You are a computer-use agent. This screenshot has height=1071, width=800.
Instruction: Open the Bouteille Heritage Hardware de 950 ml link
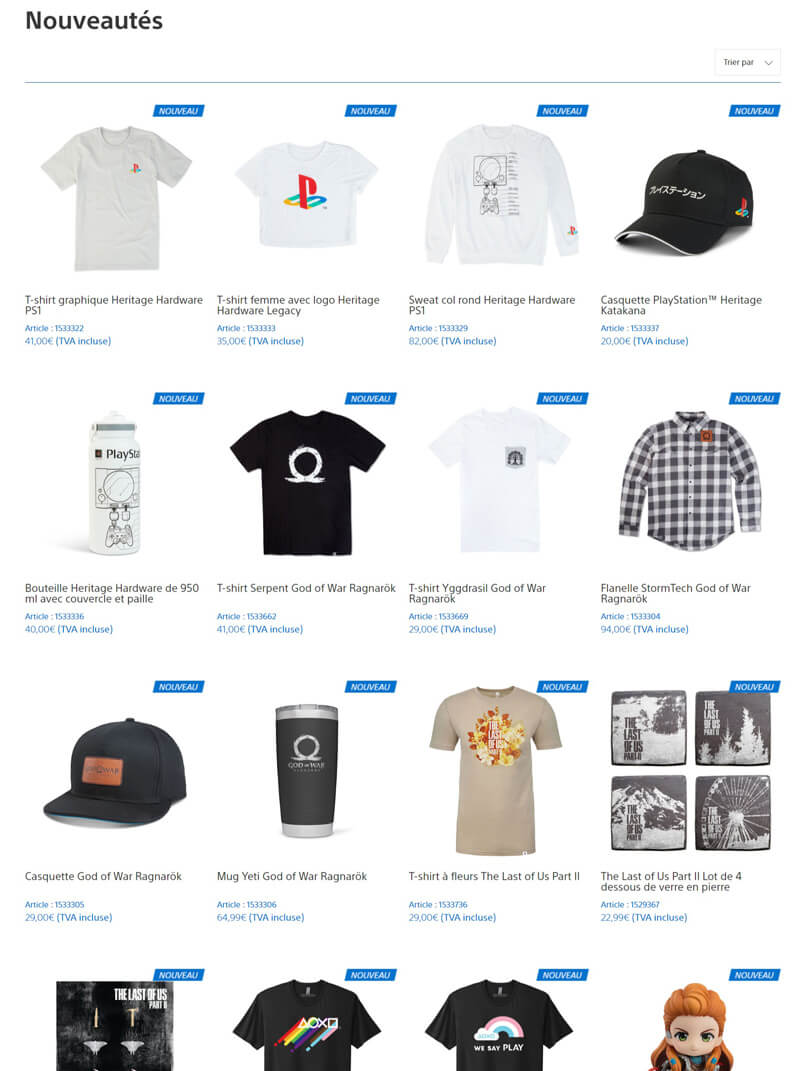[112, 594]
